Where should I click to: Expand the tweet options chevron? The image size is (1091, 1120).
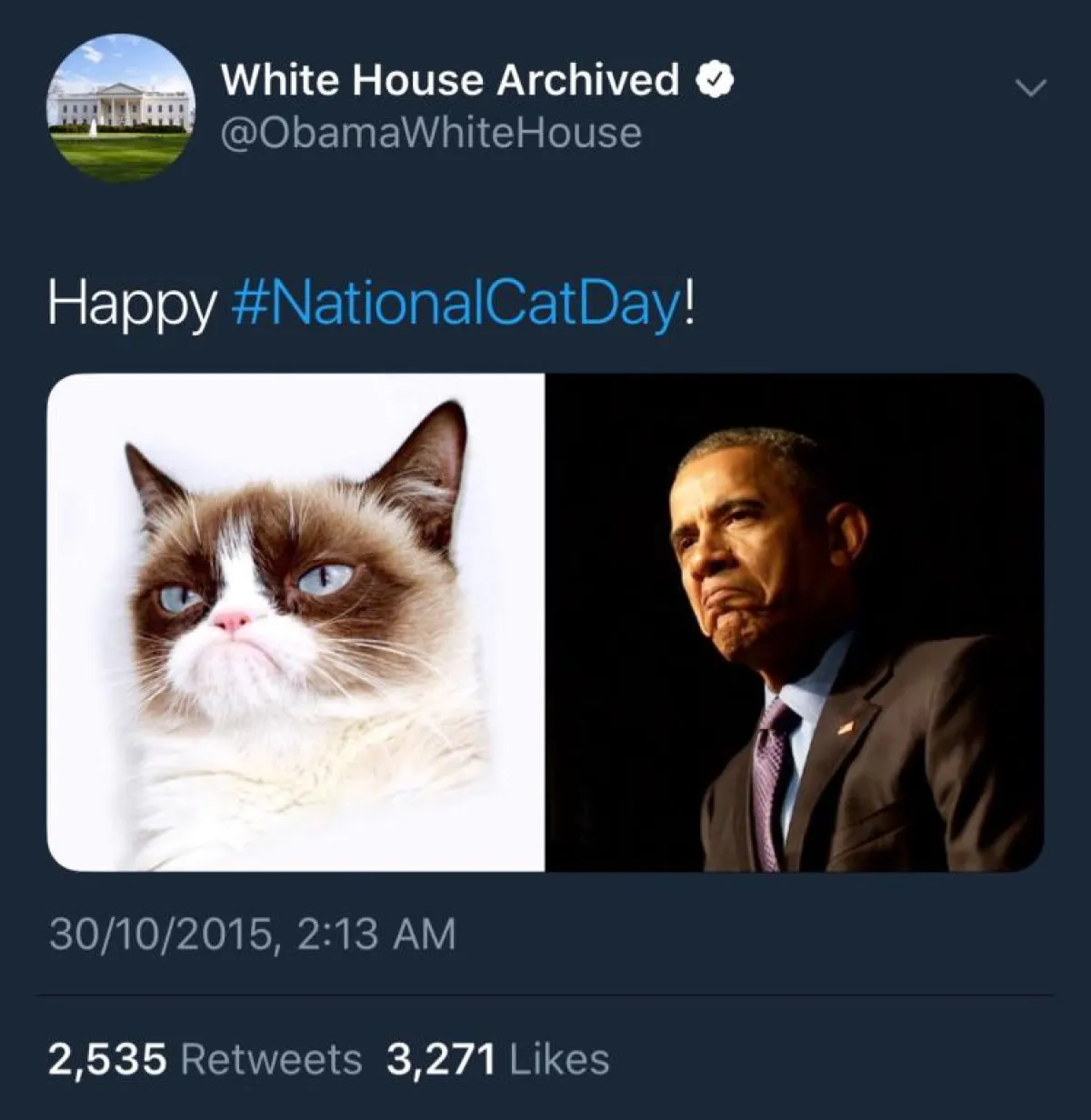click(1031, 88)
